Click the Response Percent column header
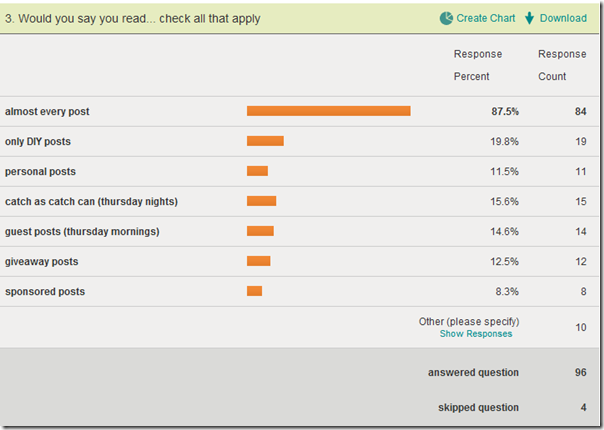 478,65
